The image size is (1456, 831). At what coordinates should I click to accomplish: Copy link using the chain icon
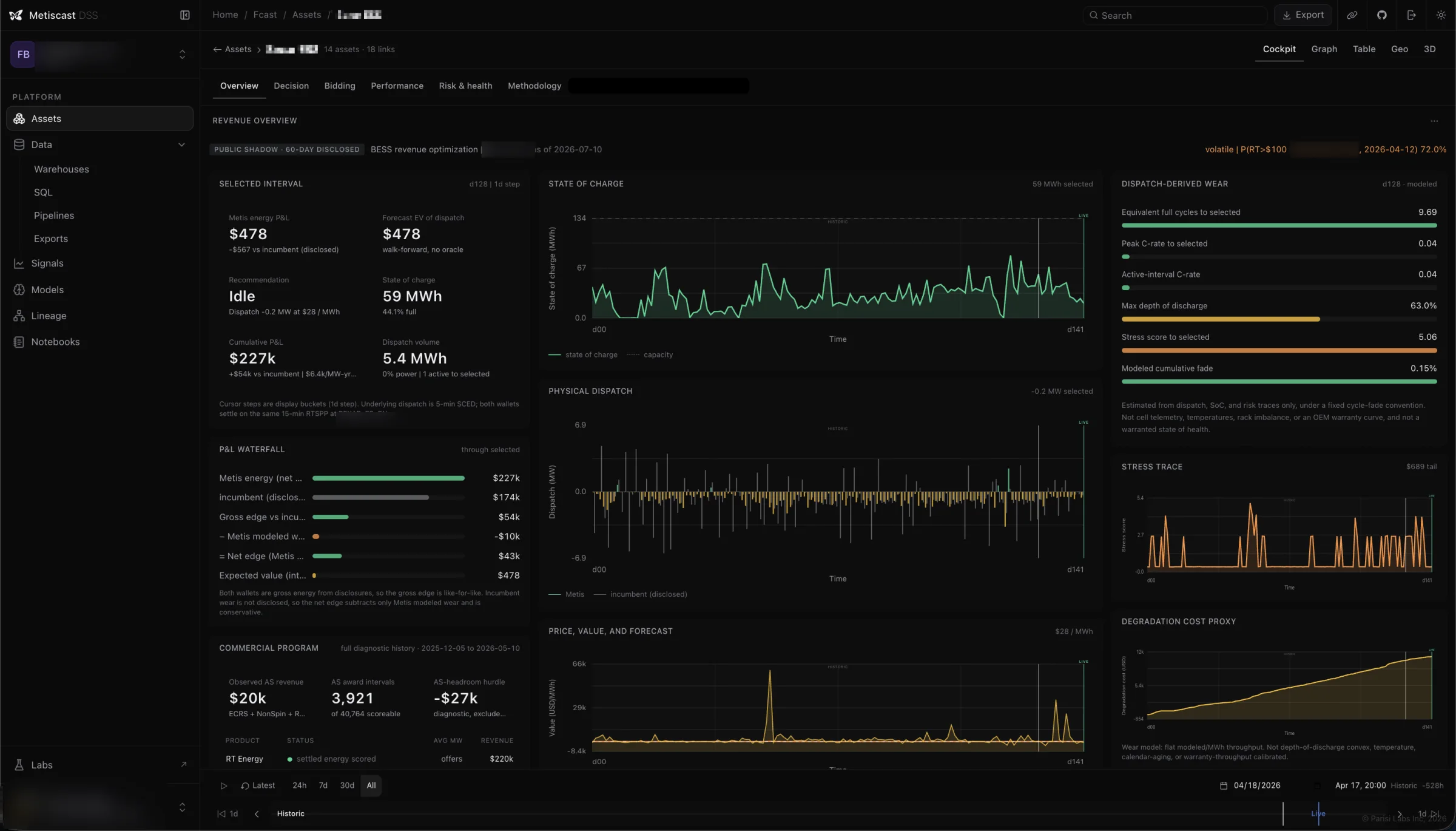(x=1352, y=15)
